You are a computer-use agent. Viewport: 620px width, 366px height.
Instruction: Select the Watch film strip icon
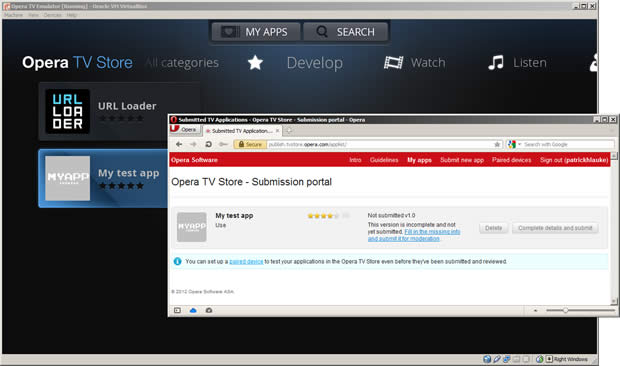click(x=393, y=62)
